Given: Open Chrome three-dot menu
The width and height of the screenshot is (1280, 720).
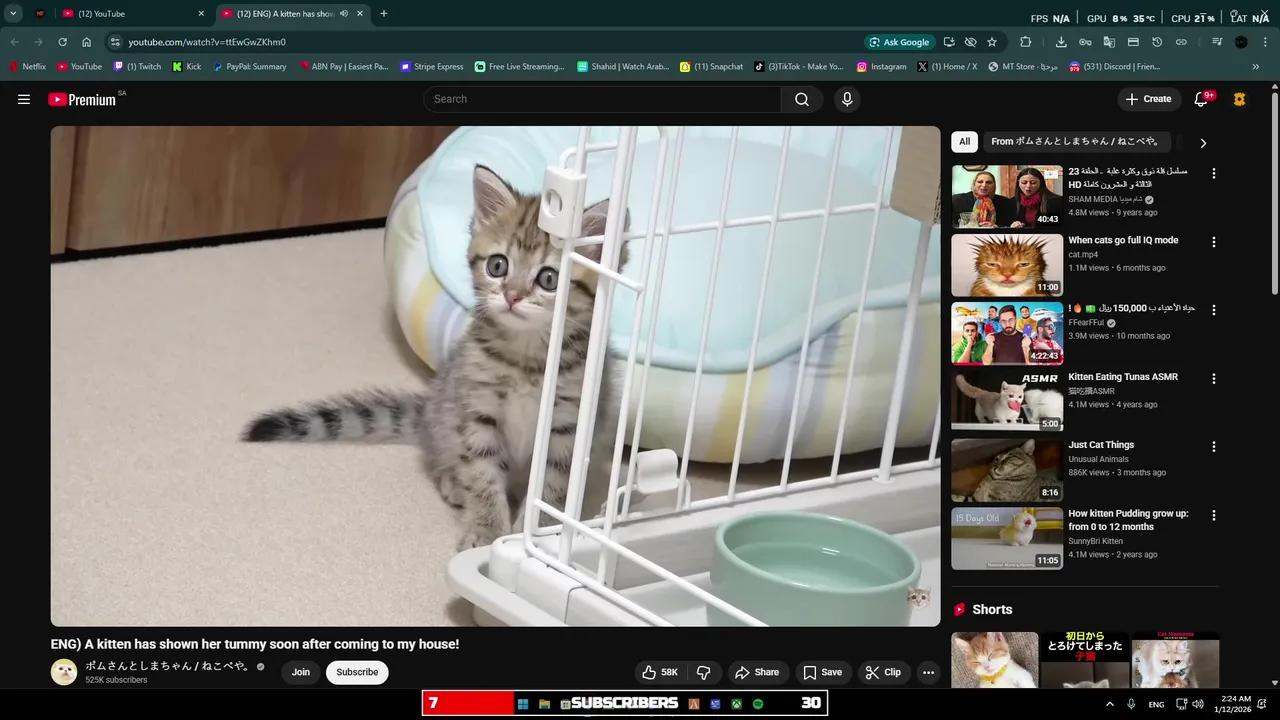Looking at the screenshot, I should pos(1265,42).
